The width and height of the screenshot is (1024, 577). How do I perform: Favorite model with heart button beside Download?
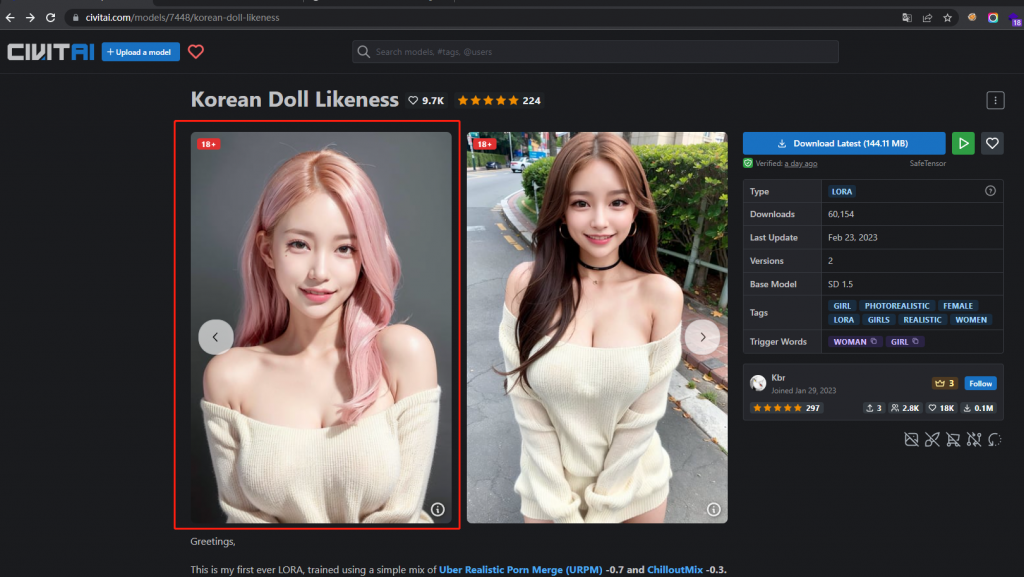coord(992,144)
